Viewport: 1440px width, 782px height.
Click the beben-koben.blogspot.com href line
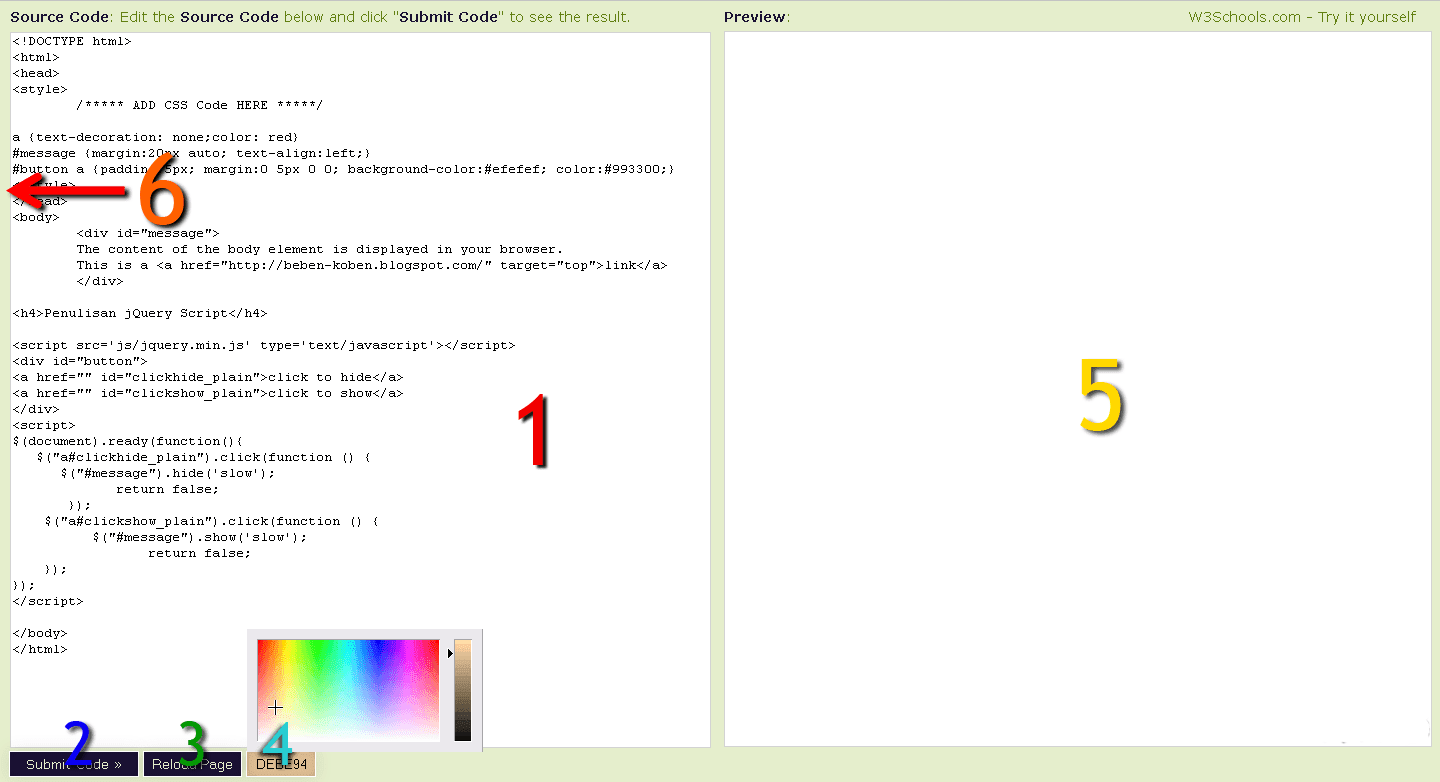(372, 265)
